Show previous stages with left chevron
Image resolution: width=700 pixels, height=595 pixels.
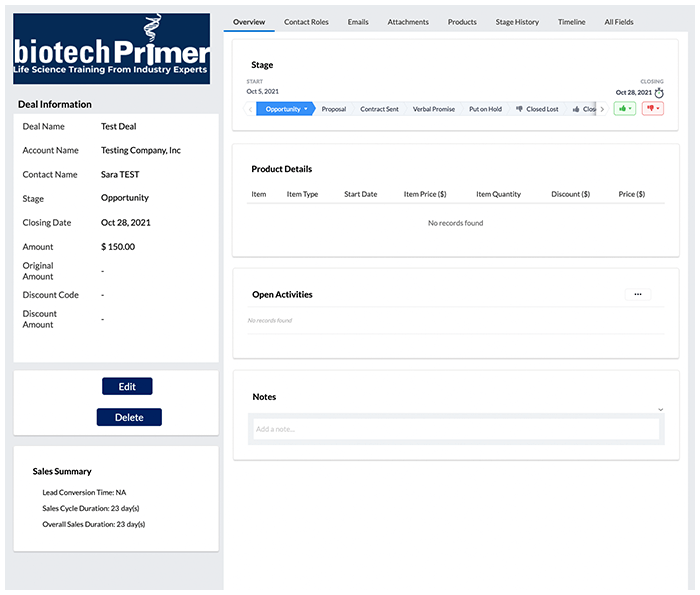pos(250,109)
